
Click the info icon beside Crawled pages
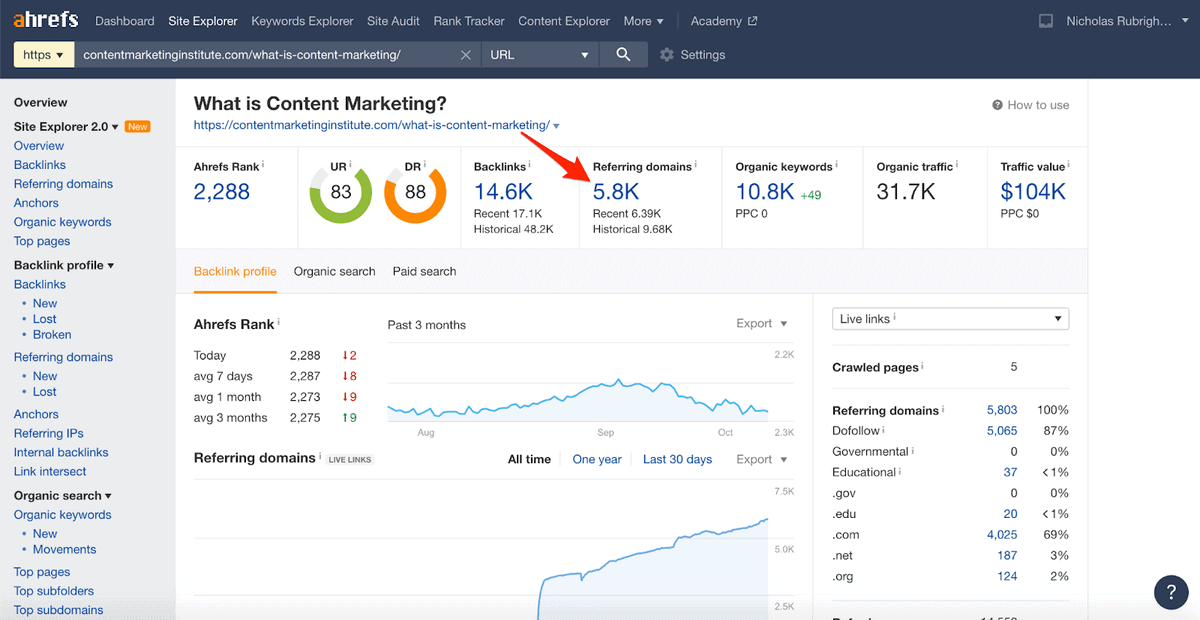pos(923,367)
